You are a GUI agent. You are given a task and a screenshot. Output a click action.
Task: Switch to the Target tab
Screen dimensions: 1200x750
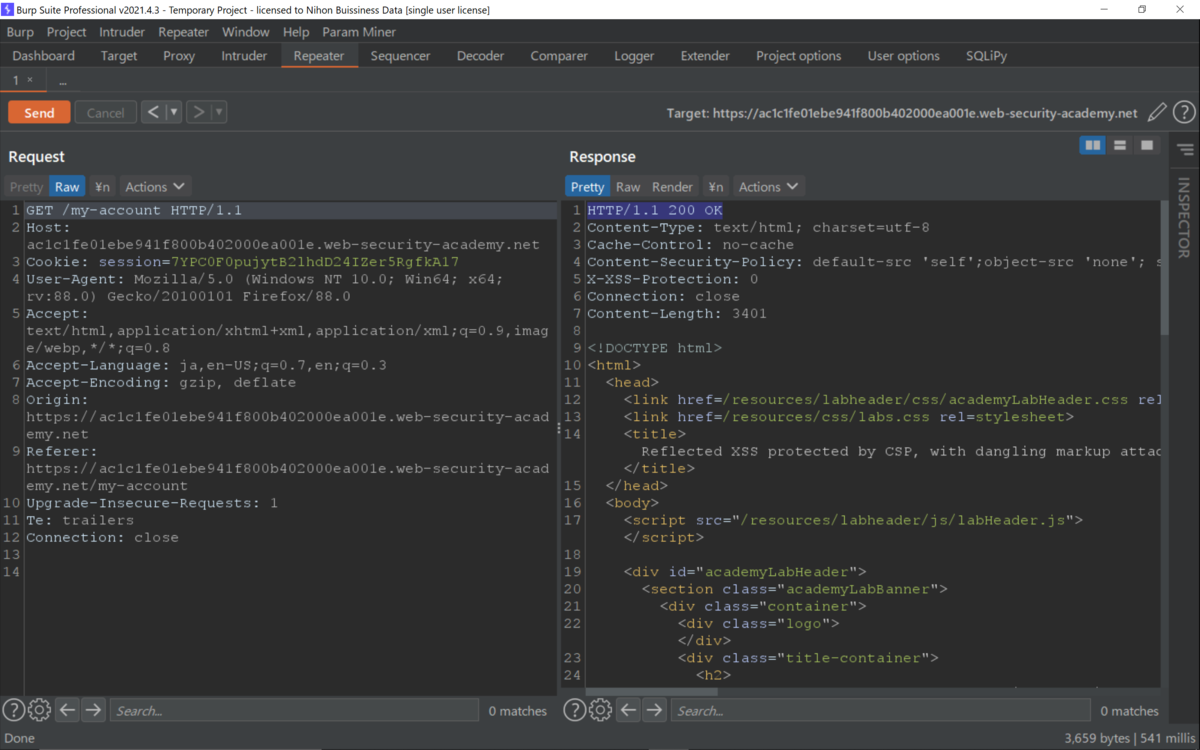[119, 56]
